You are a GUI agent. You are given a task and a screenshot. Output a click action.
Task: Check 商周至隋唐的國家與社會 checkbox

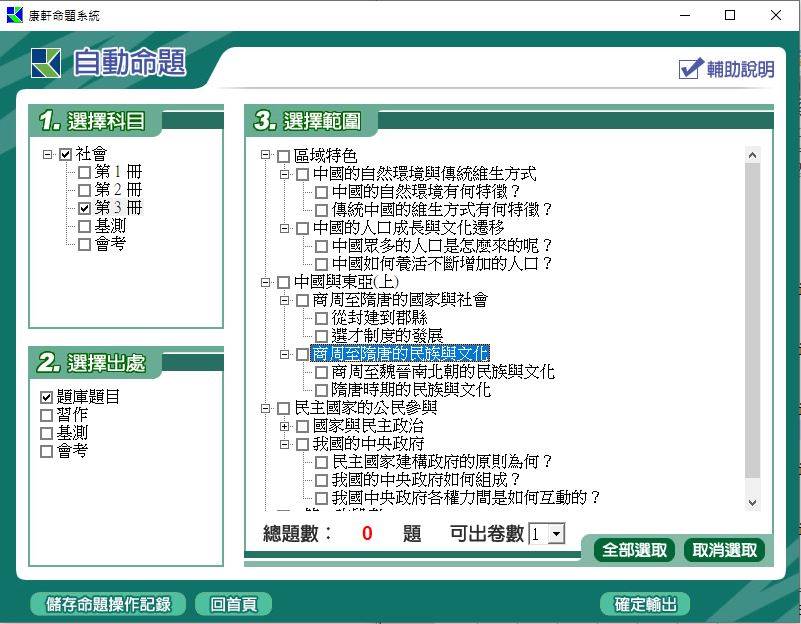302,300
